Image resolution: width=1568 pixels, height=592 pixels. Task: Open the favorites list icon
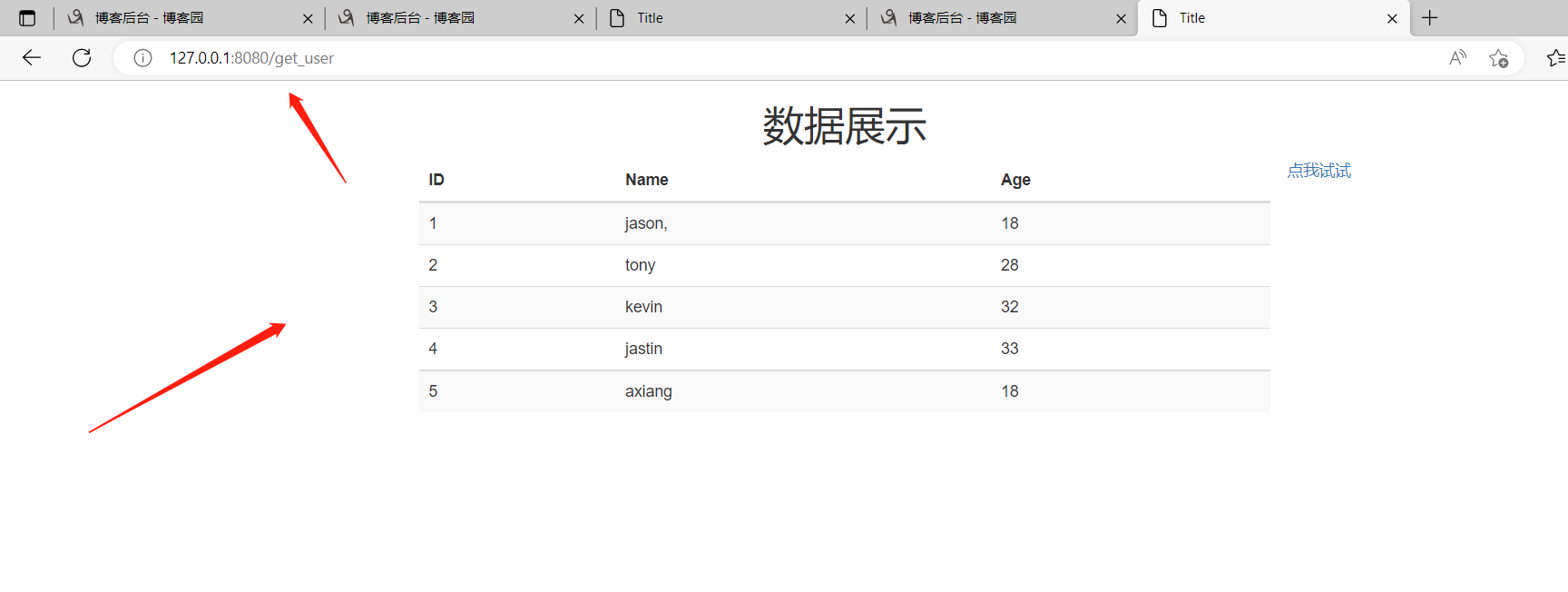click(1555, 58)
